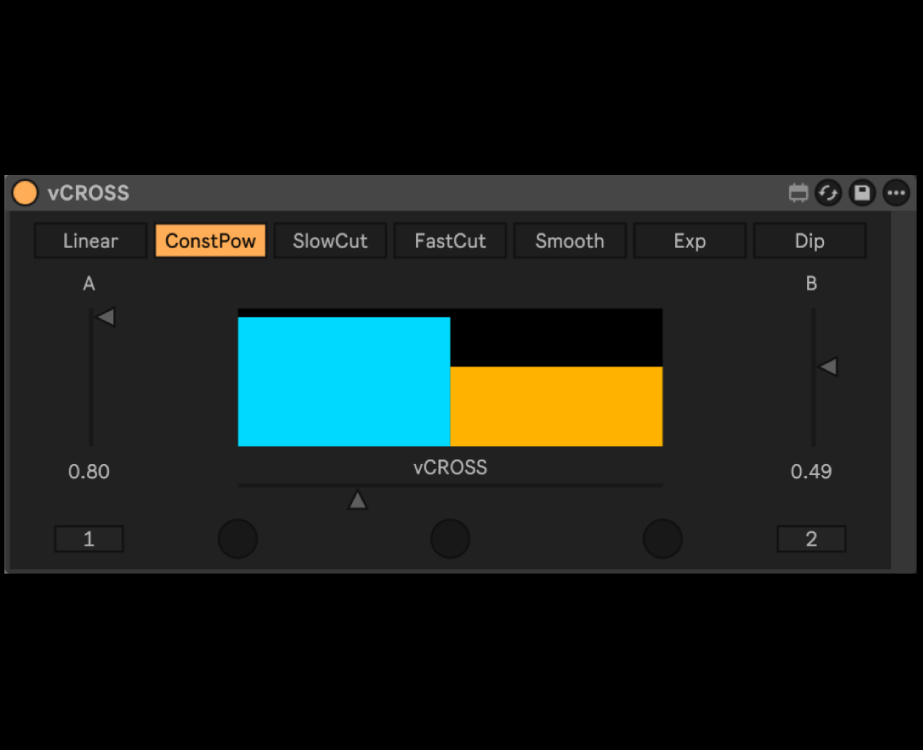Click the Save Preset floppy disk icon
This screenshot has height=750, width=923.
(x=862, y=193)
